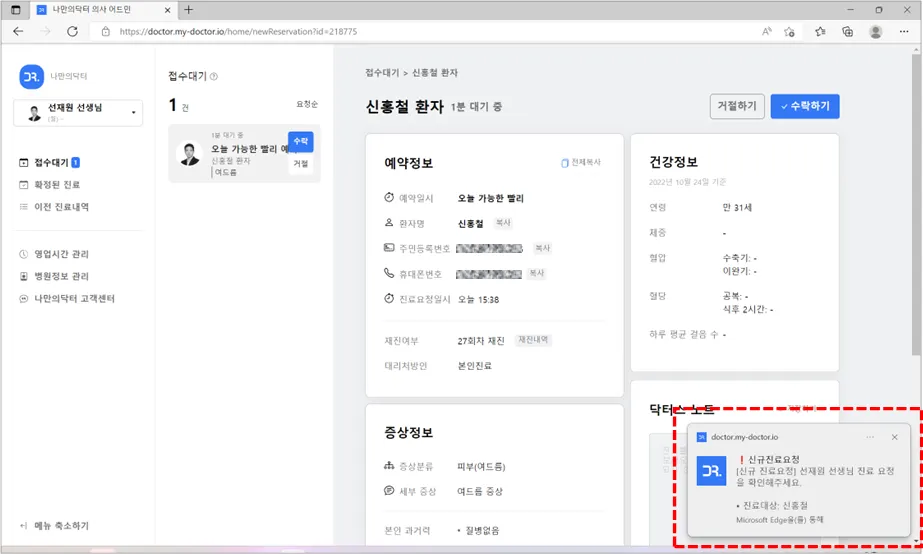Screen dimensions: 923x554
Task: Click 거절 on the waiting patient card
Action: coord(301,164)
